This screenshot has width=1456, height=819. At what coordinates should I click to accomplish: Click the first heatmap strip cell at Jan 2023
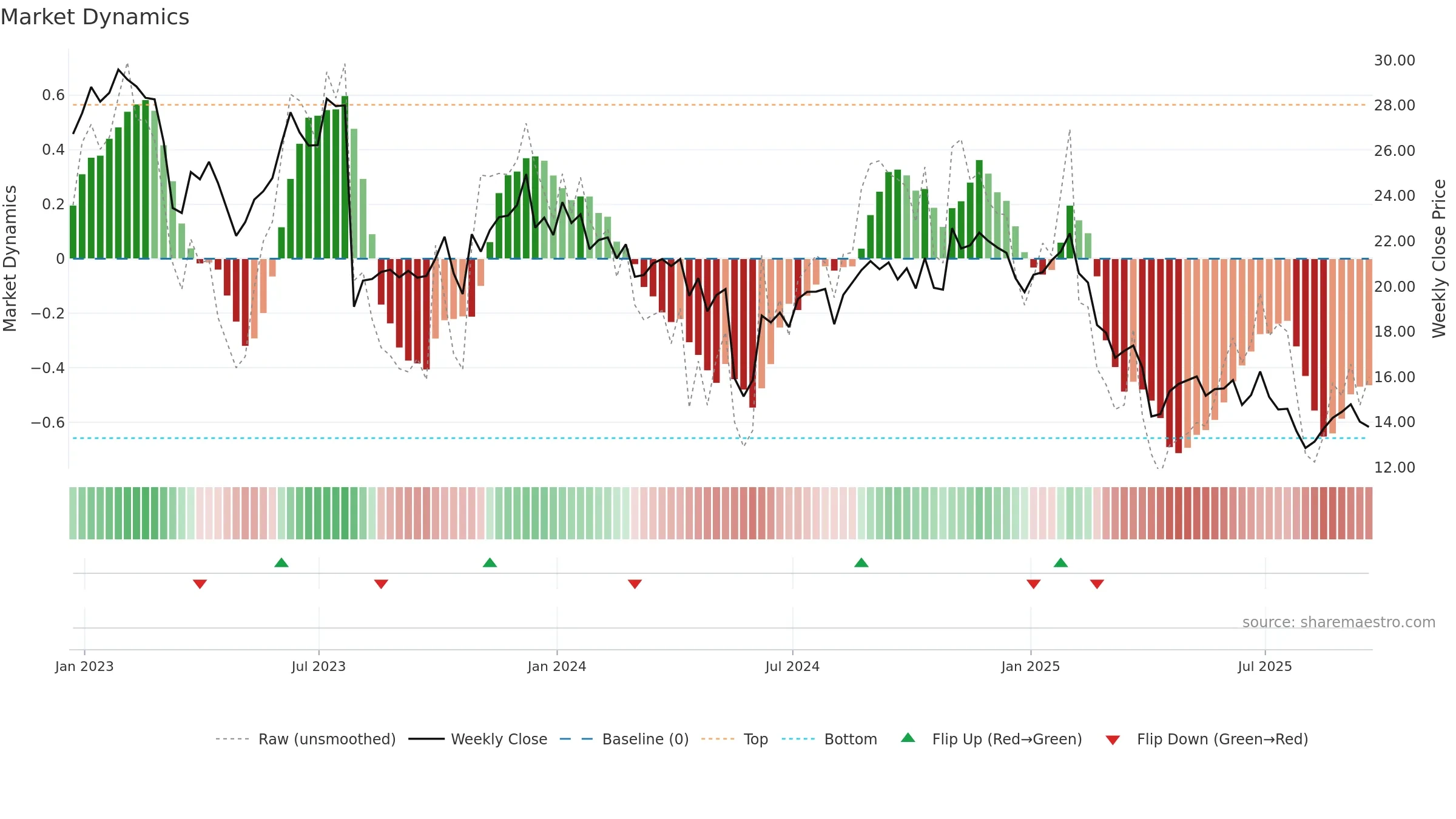(73, 513)
